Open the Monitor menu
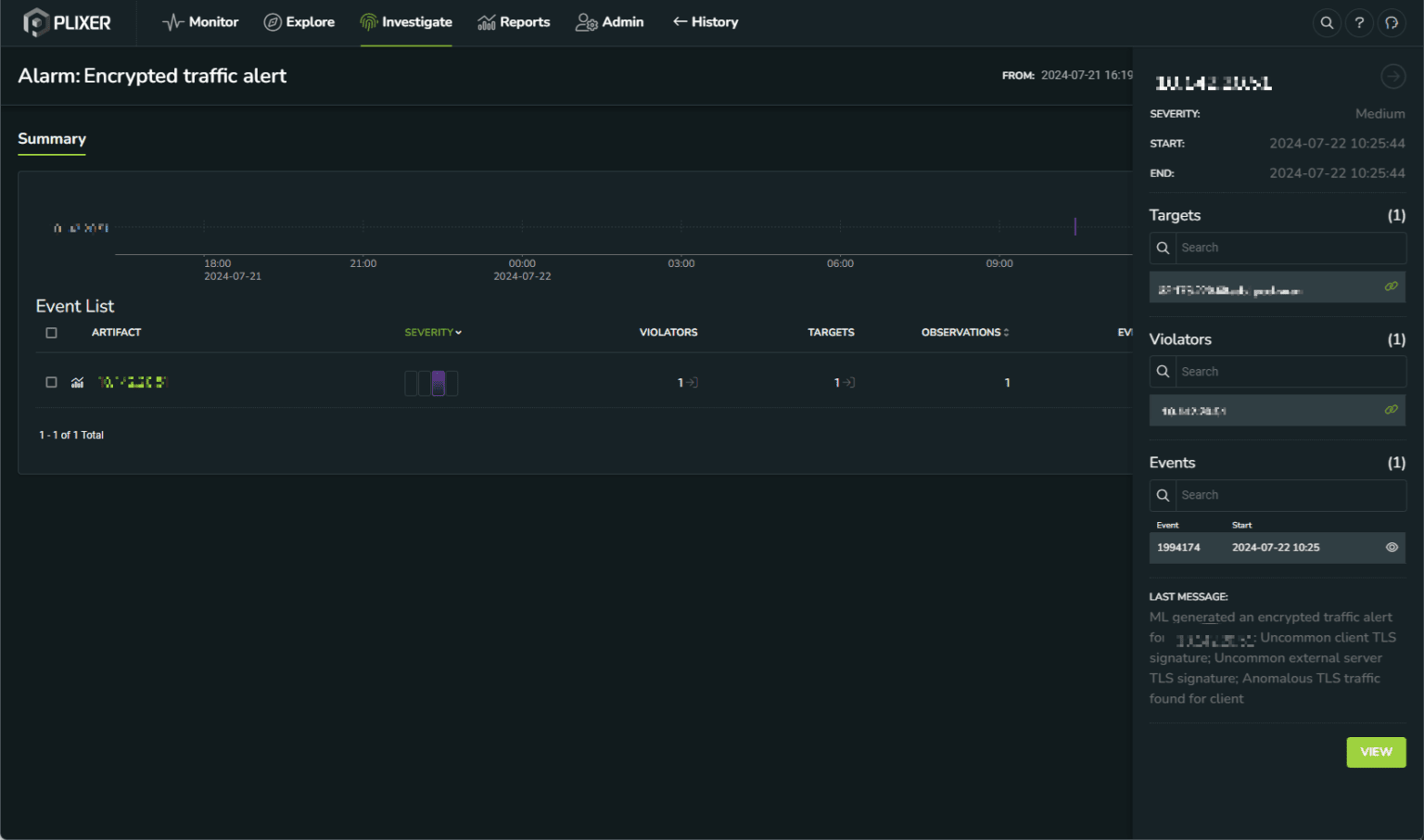The image size is (1424, 840). pos(200,22)
